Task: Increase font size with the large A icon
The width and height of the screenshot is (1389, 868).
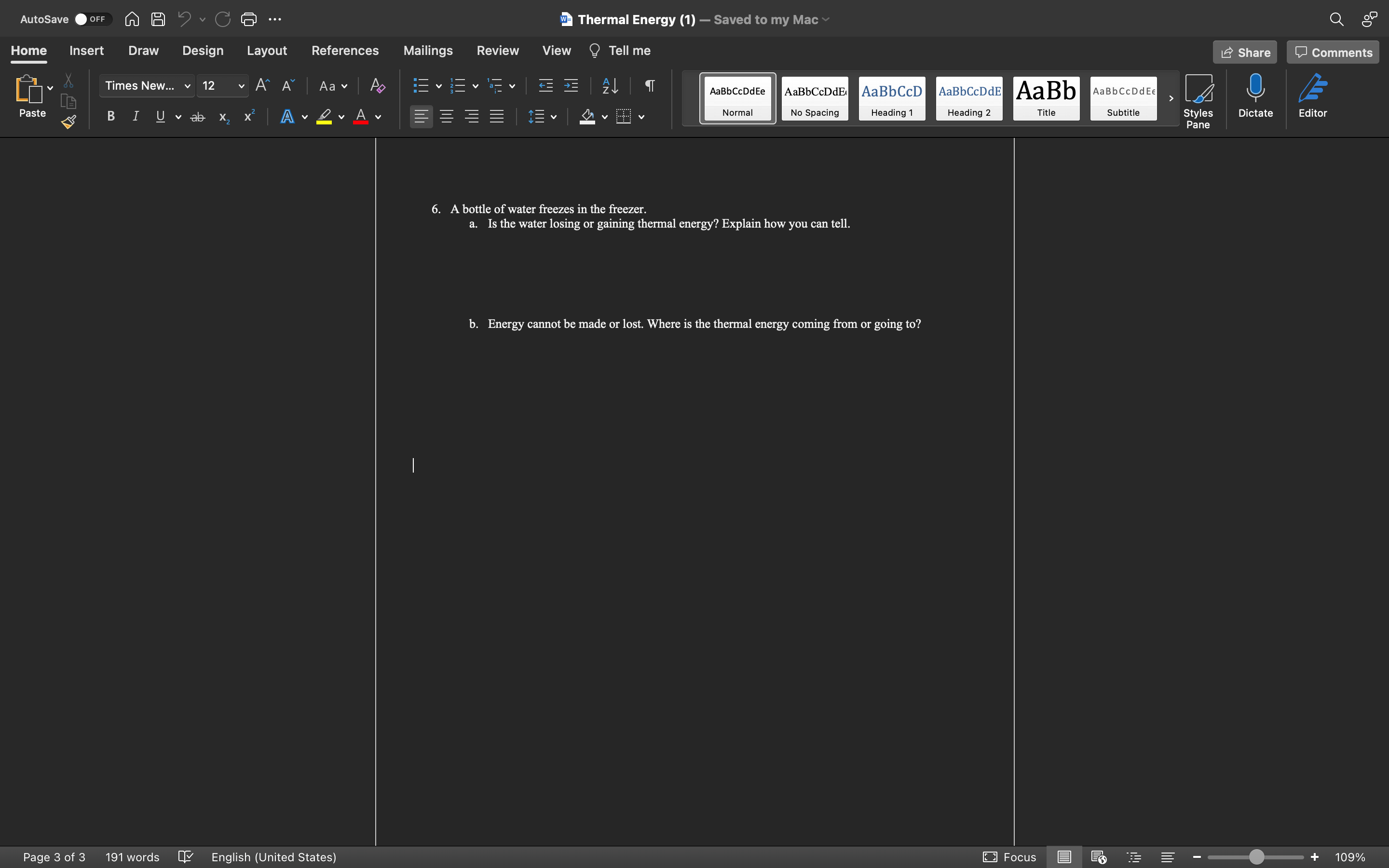Action: pyautogui.click(x=262, y=85)
